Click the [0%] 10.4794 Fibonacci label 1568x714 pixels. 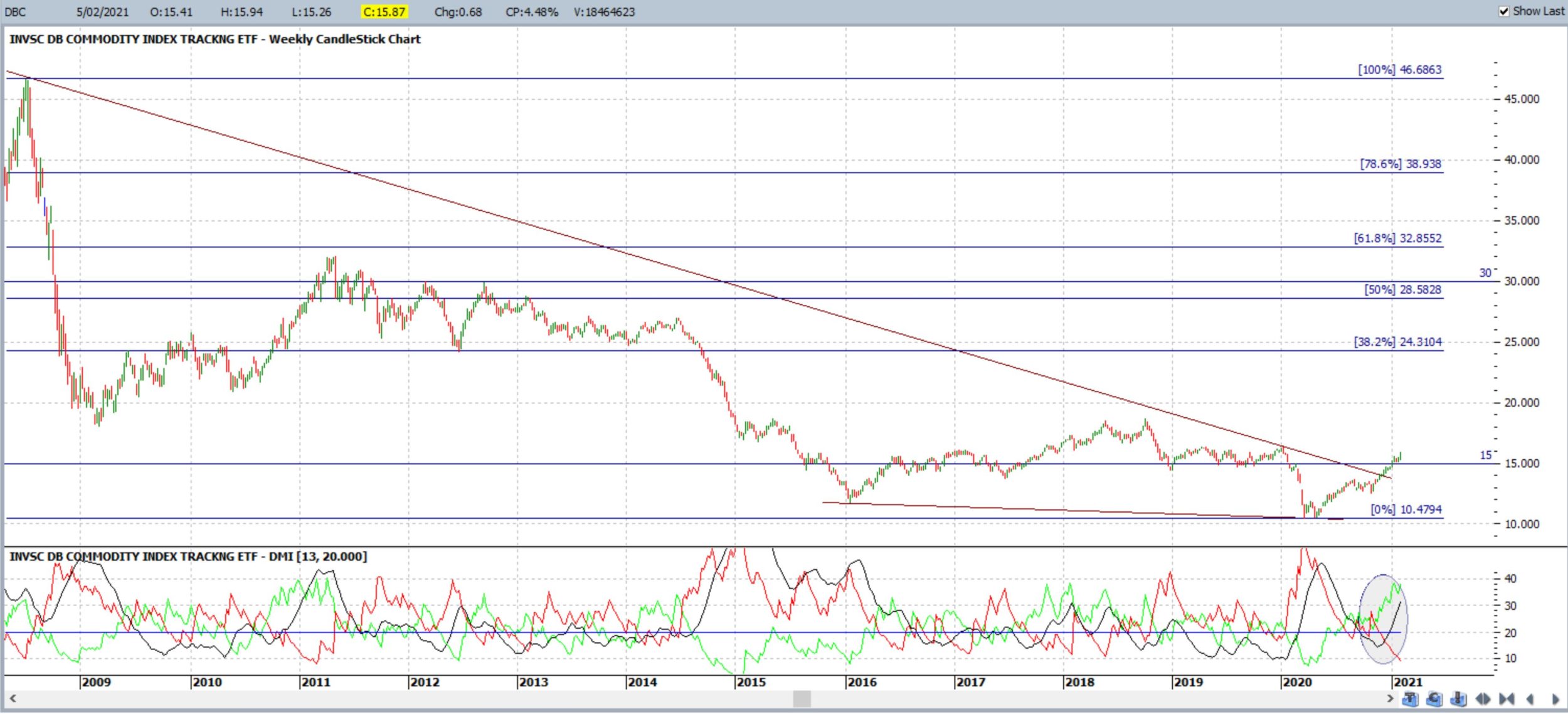point(1406,509)
